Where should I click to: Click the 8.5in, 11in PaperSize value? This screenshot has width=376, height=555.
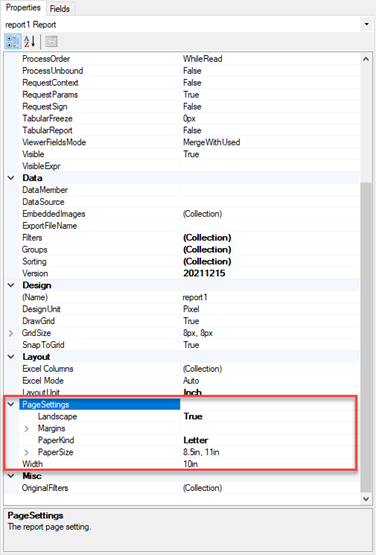pyautogui.click(x=201, y=452)
